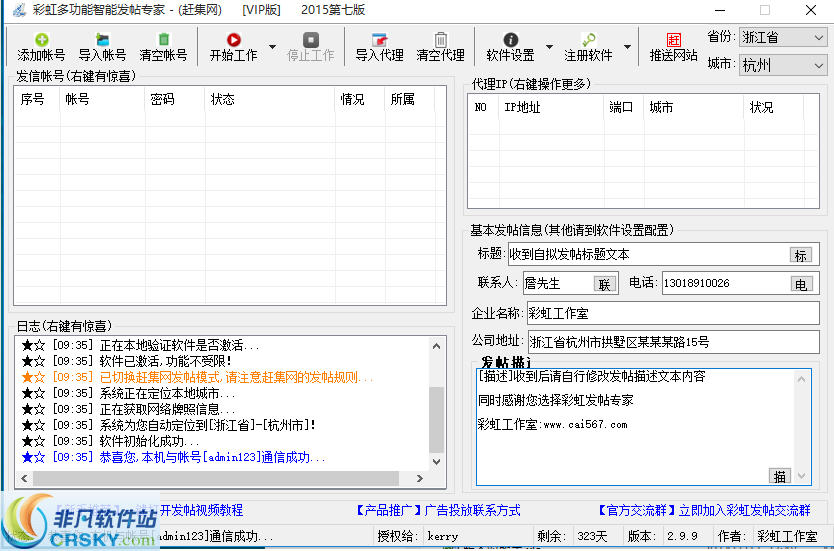Click the 端口 column header
Image resolution: width=834 pixels, height=551 pixels.
(623, 107)
